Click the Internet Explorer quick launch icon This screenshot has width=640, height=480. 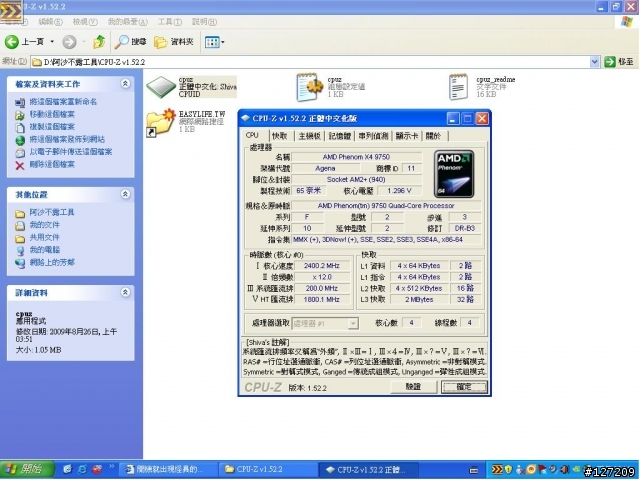[x=82, y=470]
